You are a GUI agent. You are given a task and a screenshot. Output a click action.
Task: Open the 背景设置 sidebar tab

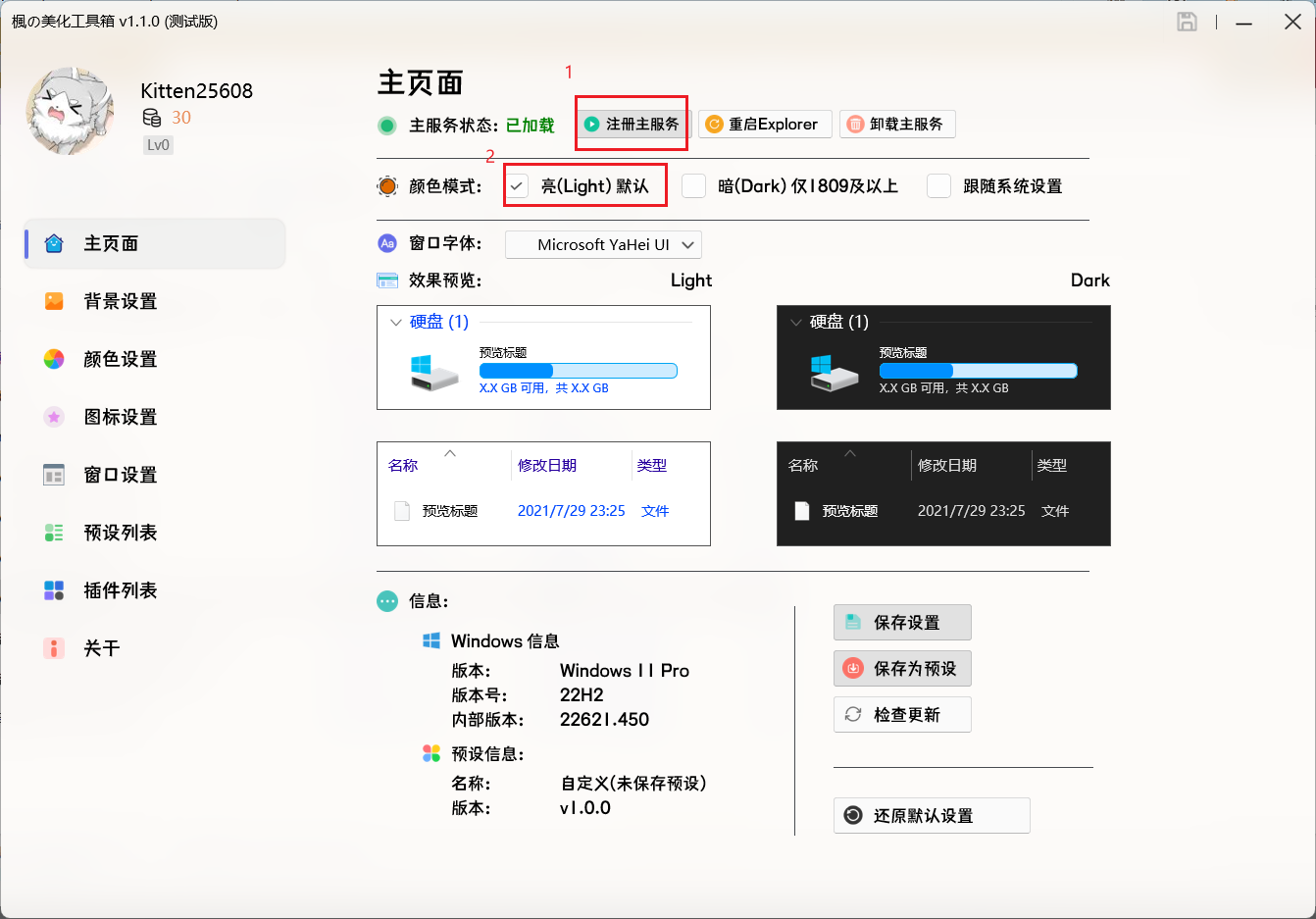click(x=155, y=301)
